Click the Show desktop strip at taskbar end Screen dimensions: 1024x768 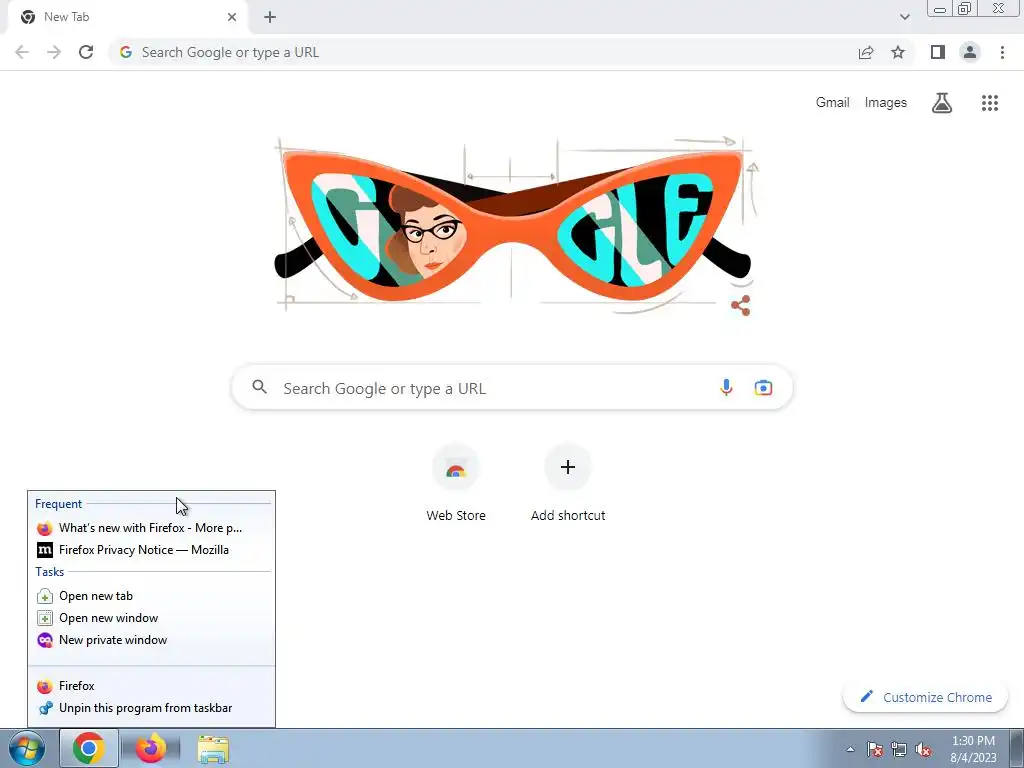point(1017,748)
